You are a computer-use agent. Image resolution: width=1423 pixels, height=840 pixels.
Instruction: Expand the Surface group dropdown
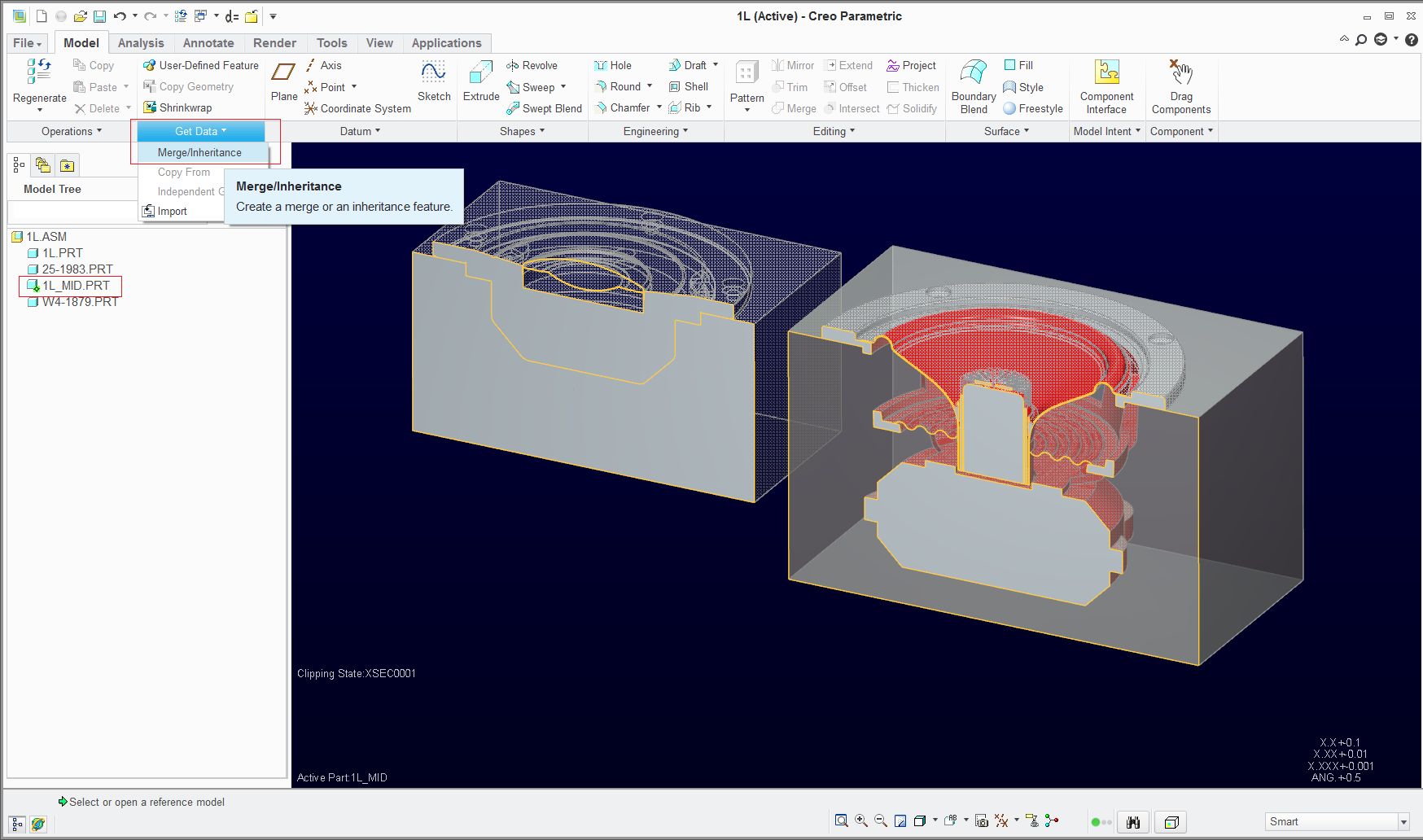1007,131
